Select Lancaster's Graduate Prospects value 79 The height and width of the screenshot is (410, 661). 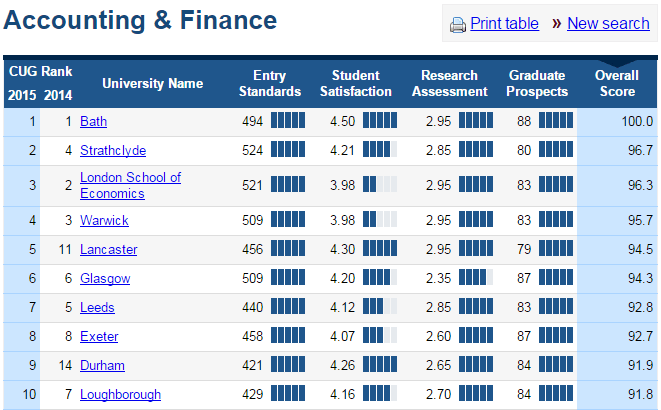pos(524,249)
